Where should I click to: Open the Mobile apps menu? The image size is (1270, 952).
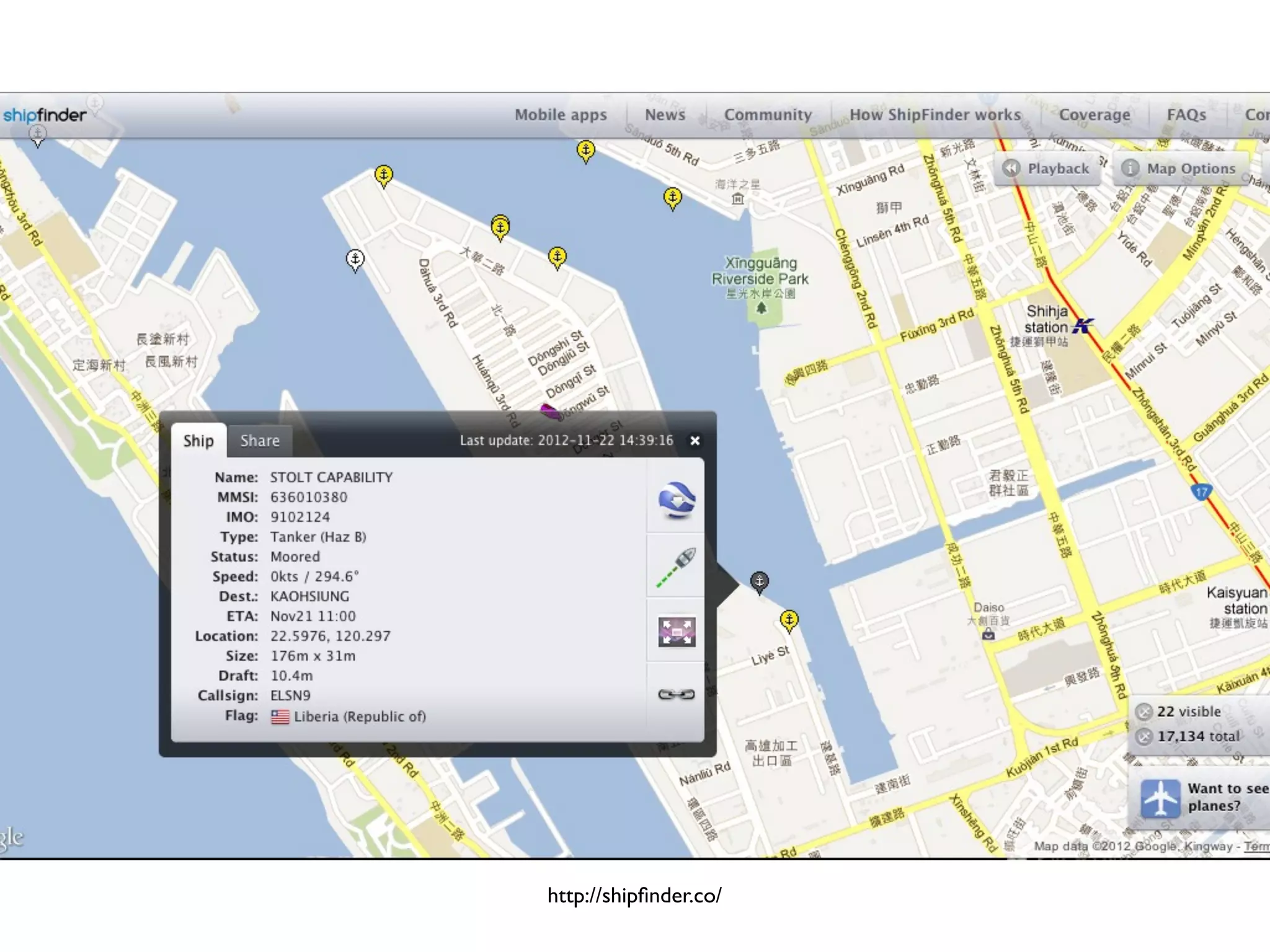click(x=561, y=115)
